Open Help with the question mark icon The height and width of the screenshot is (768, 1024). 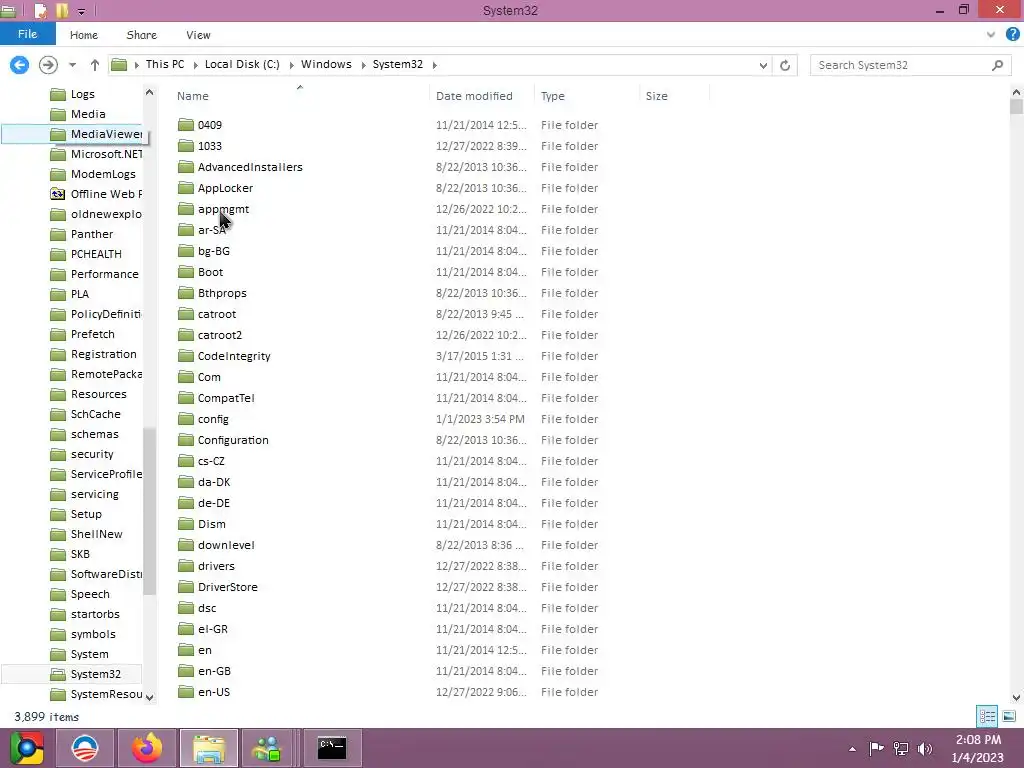coord(1012,34)
